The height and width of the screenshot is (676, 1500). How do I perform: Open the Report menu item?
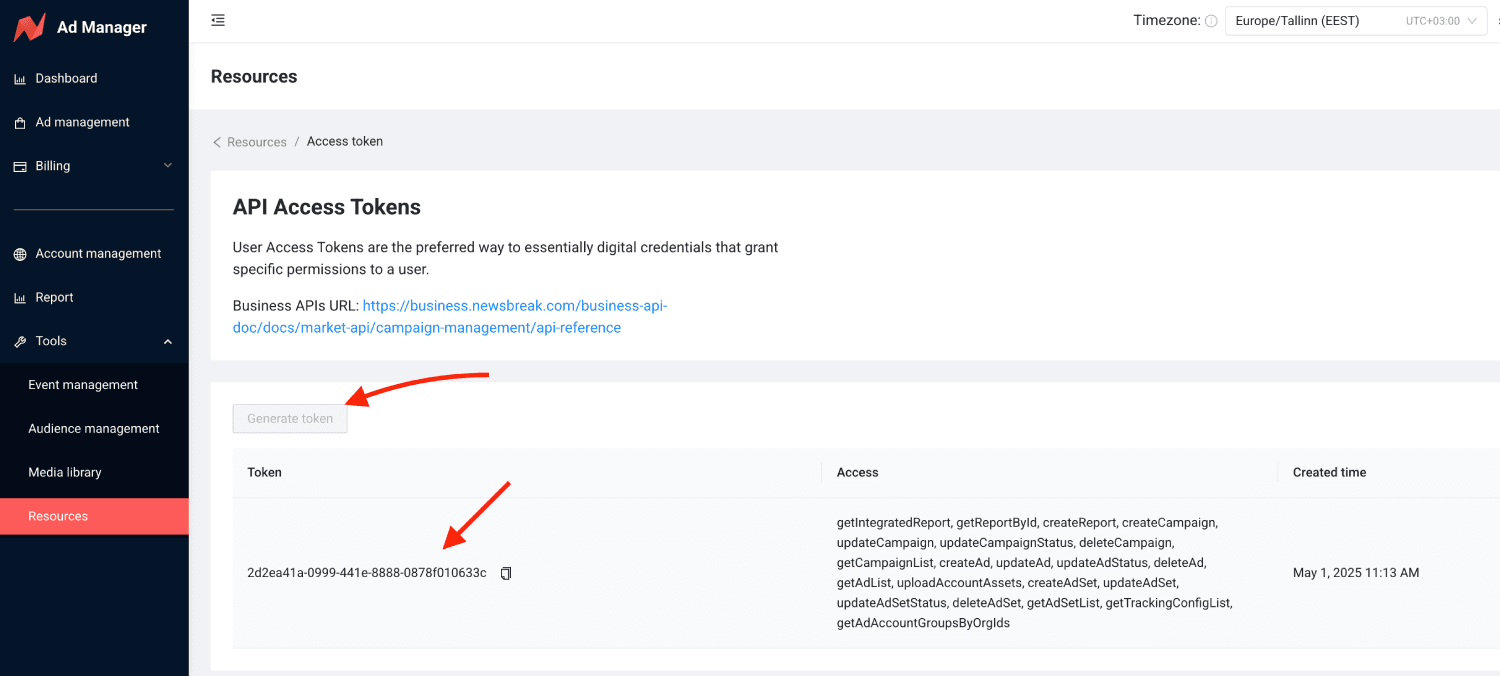coord(94,298)
